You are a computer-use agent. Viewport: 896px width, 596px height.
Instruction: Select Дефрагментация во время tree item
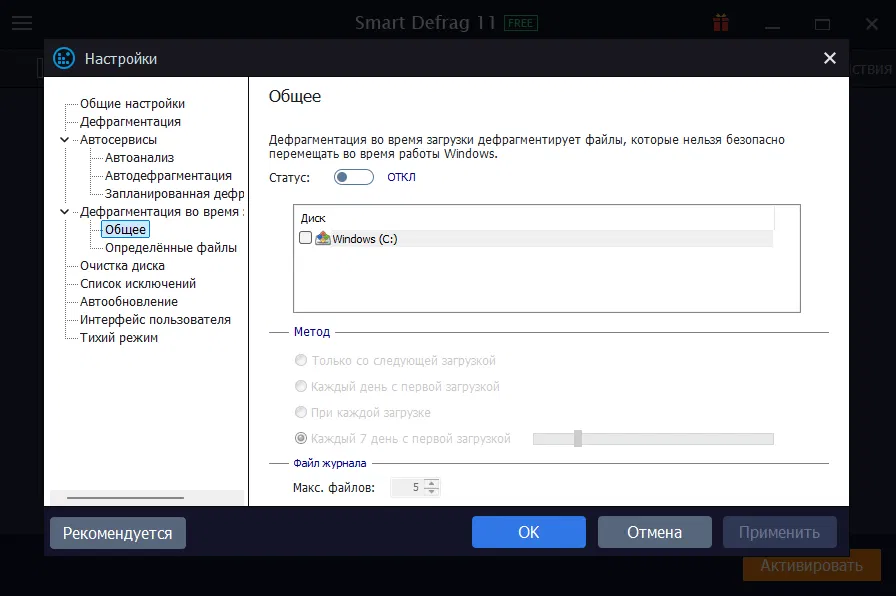(162, 211)
